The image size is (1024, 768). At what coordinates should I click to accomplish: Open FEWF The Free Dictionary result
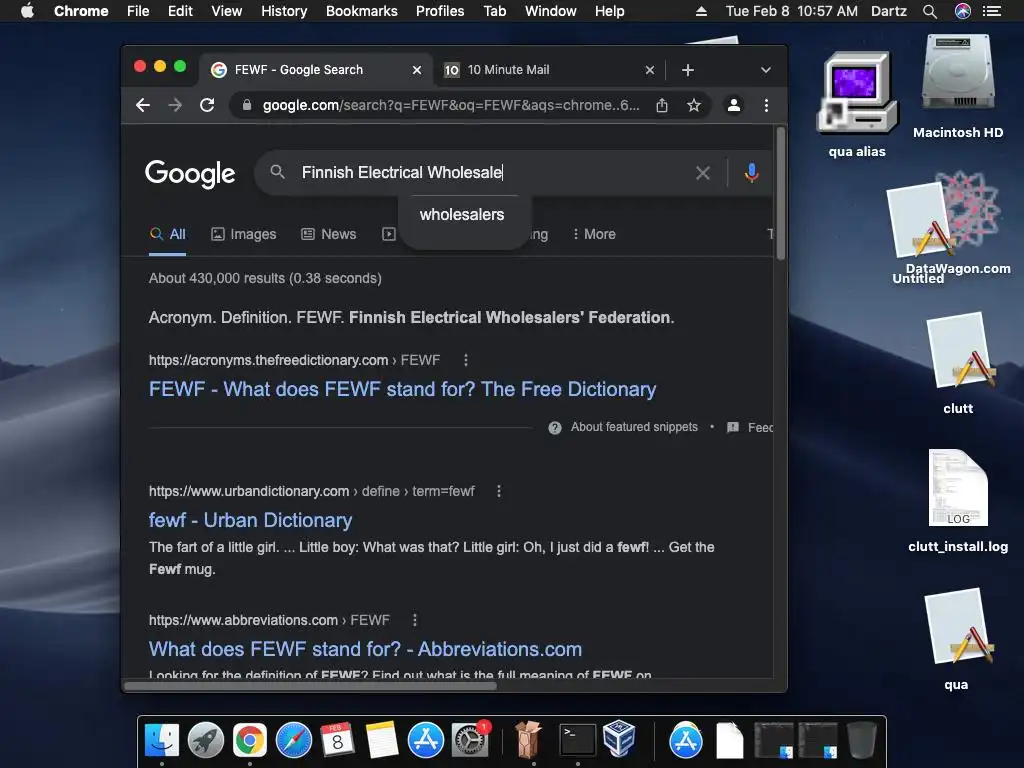click(x=402, y=389)
